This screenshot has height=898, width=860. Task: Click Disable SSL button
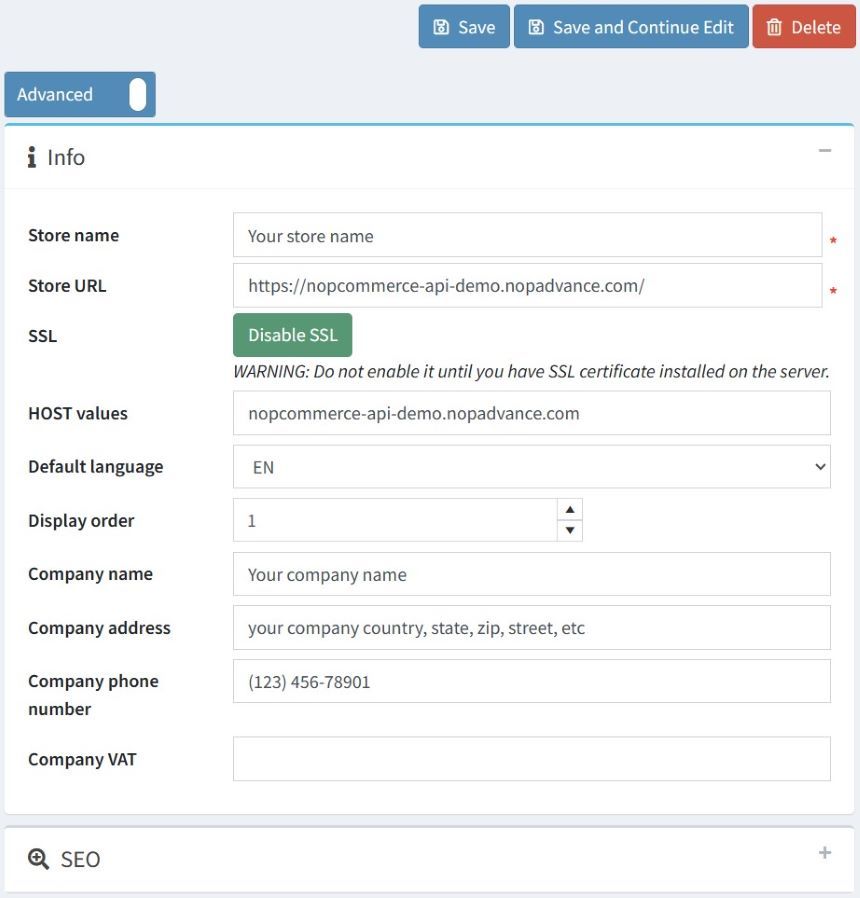(x=293, y=335)
